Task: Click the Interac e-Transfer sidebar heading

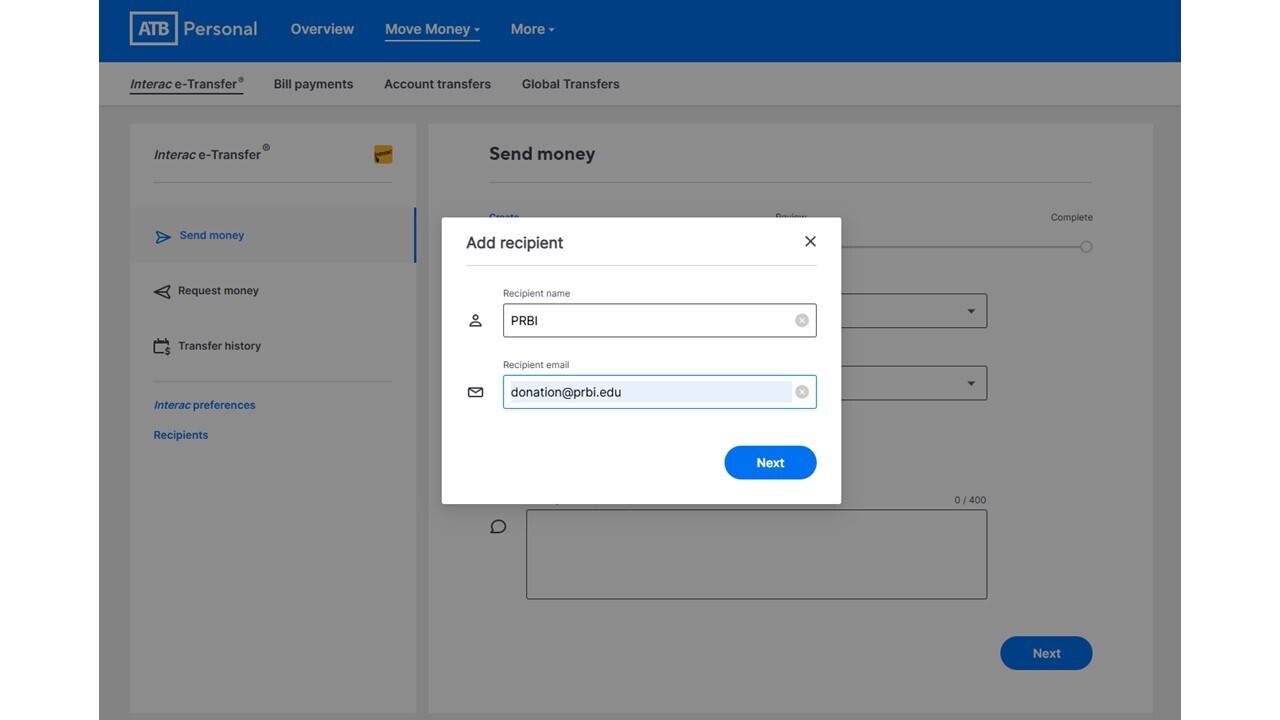Action: pos(211,154)
